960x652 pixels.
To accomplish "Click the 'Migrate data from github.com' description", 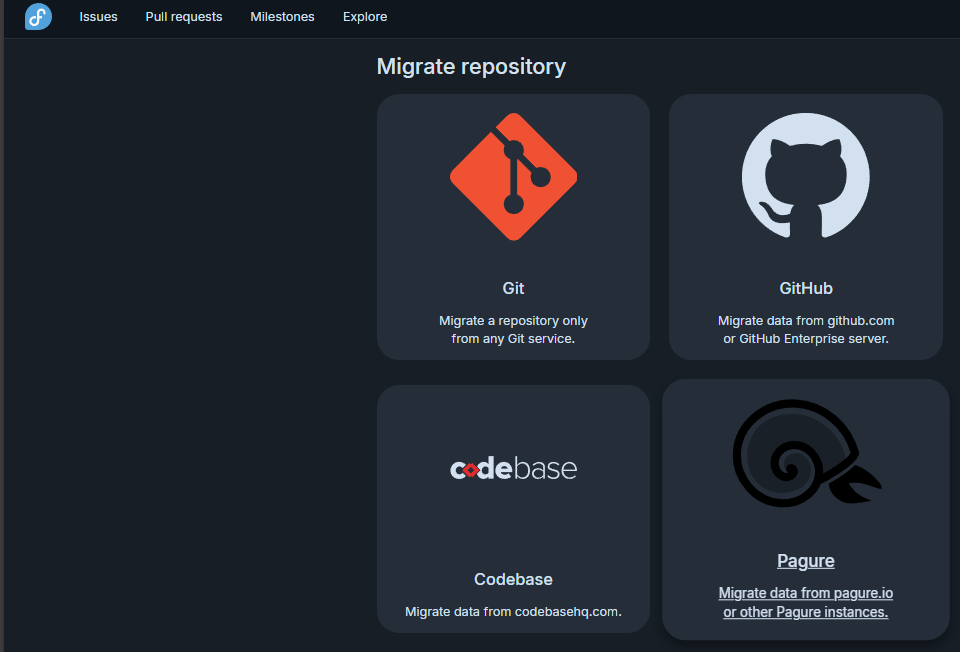I will coord(805,329).
